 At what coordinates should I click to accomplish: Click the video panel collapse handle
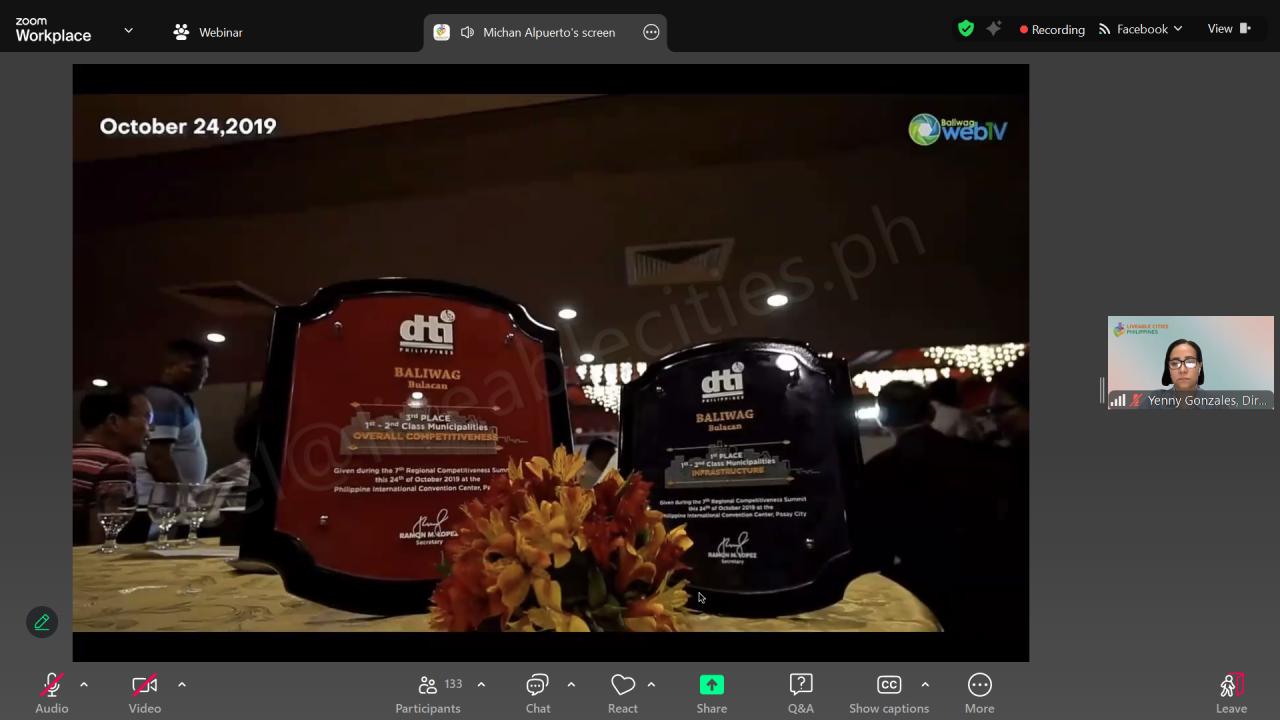1102,389
